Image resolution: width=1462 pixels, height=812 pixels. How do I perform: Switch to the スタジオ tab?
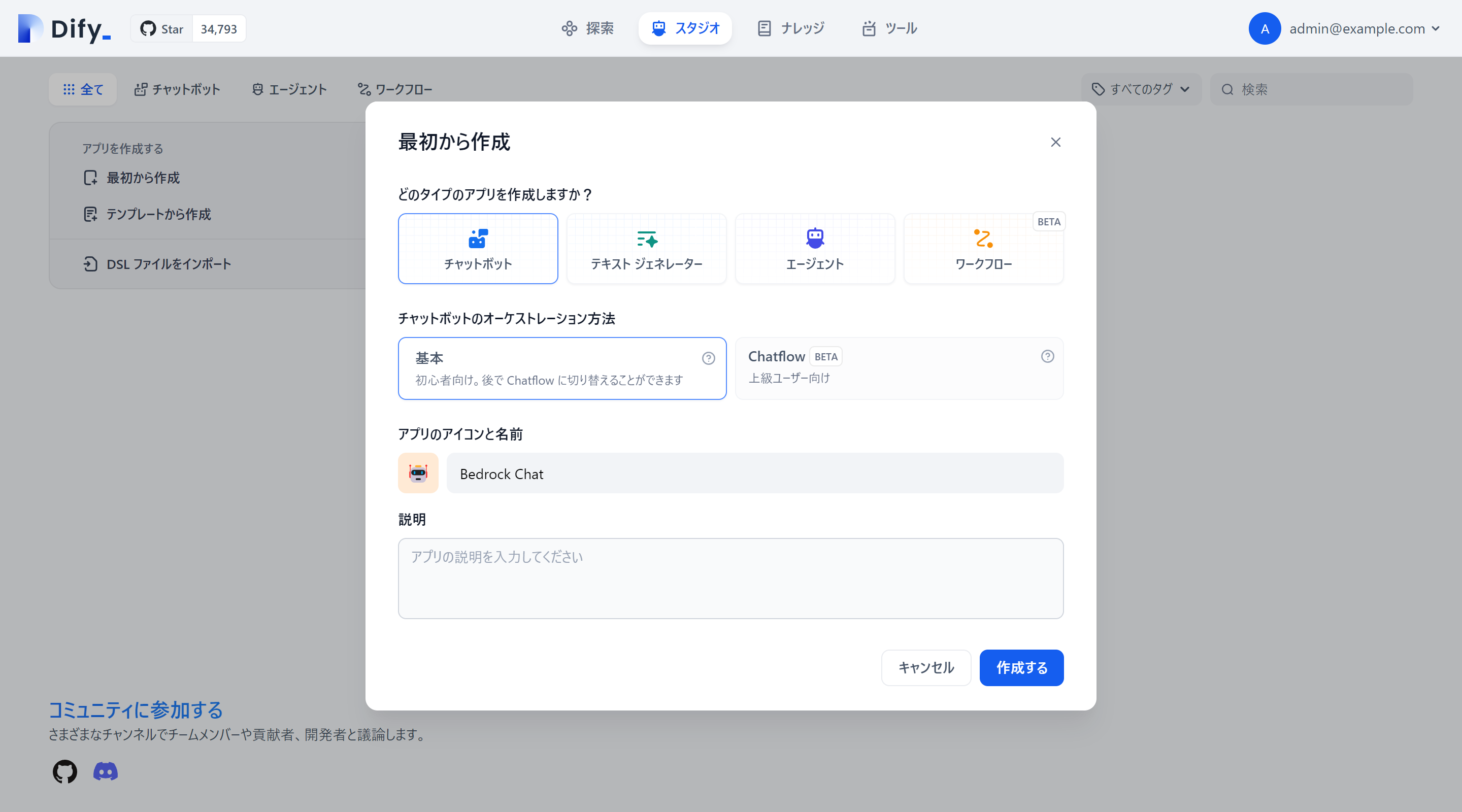685,28
